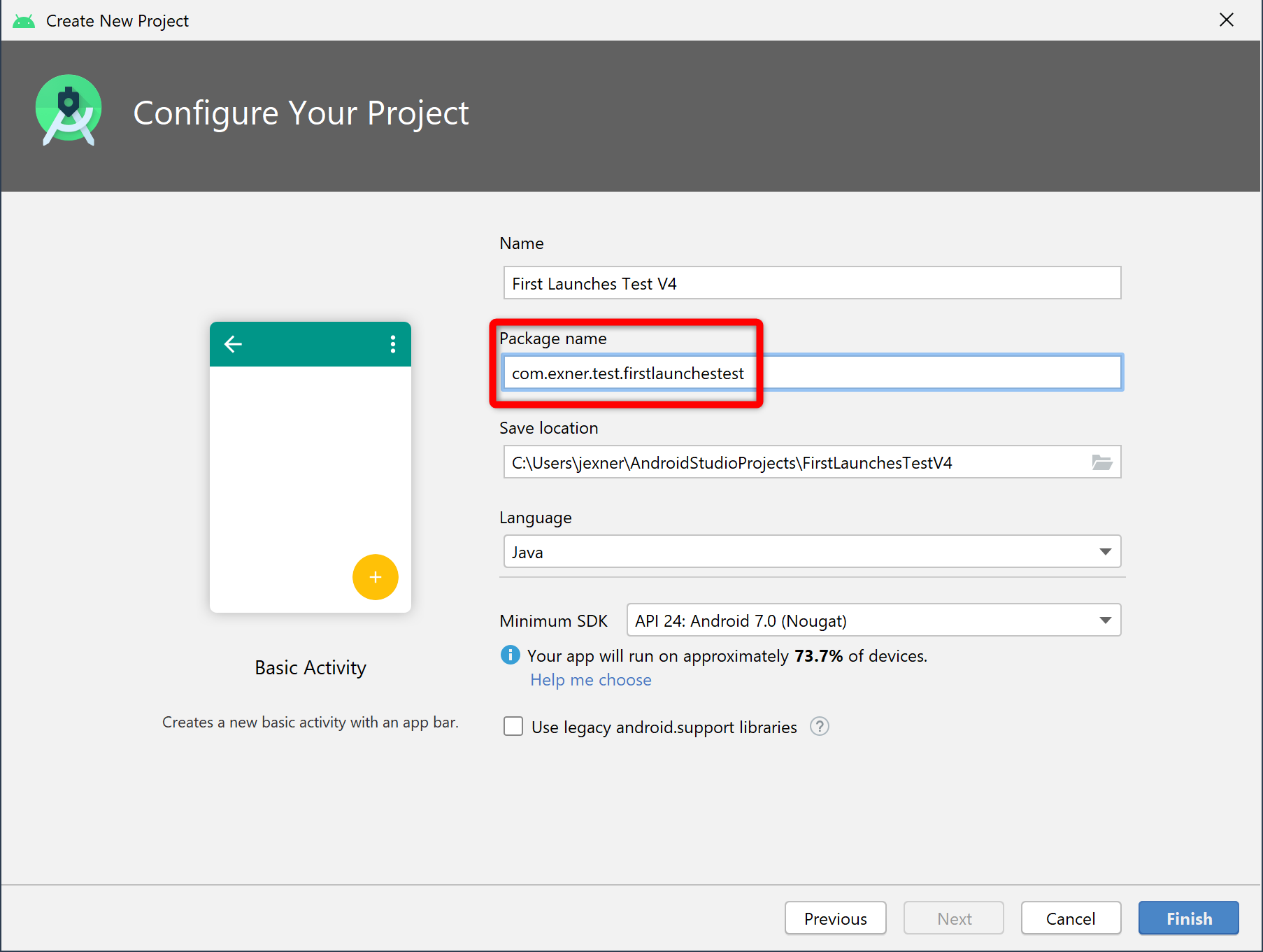Open the save location folder browser

point(1101,462)
